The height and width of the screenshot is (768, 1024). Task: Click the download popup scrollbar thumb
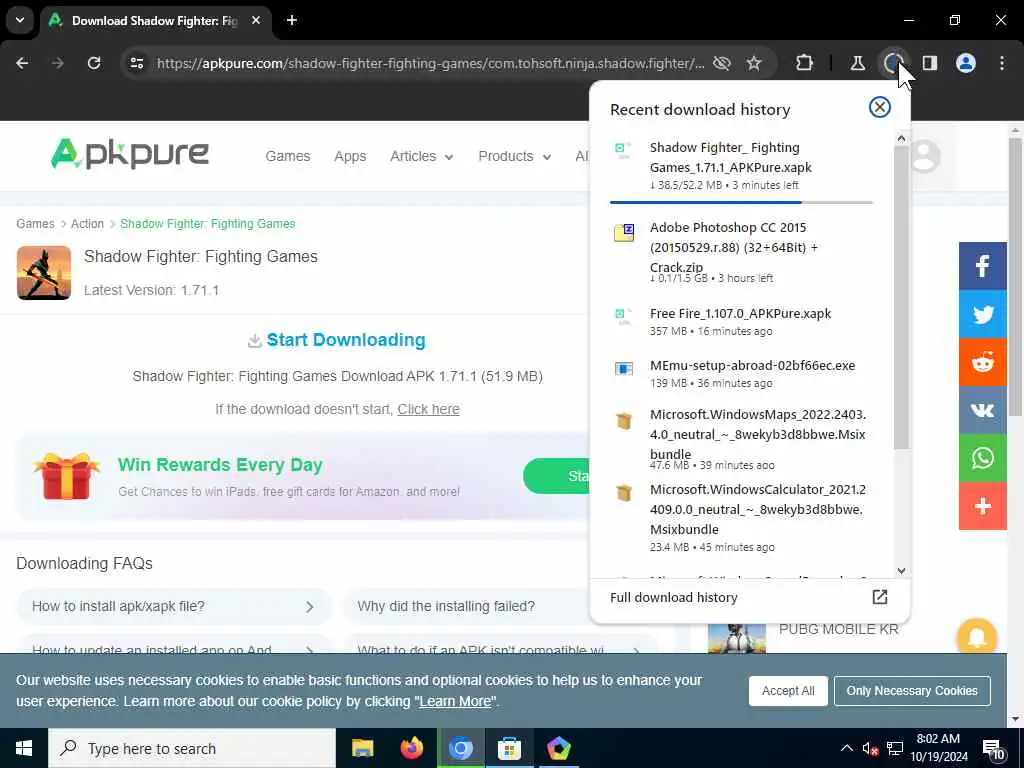(901, 297)
